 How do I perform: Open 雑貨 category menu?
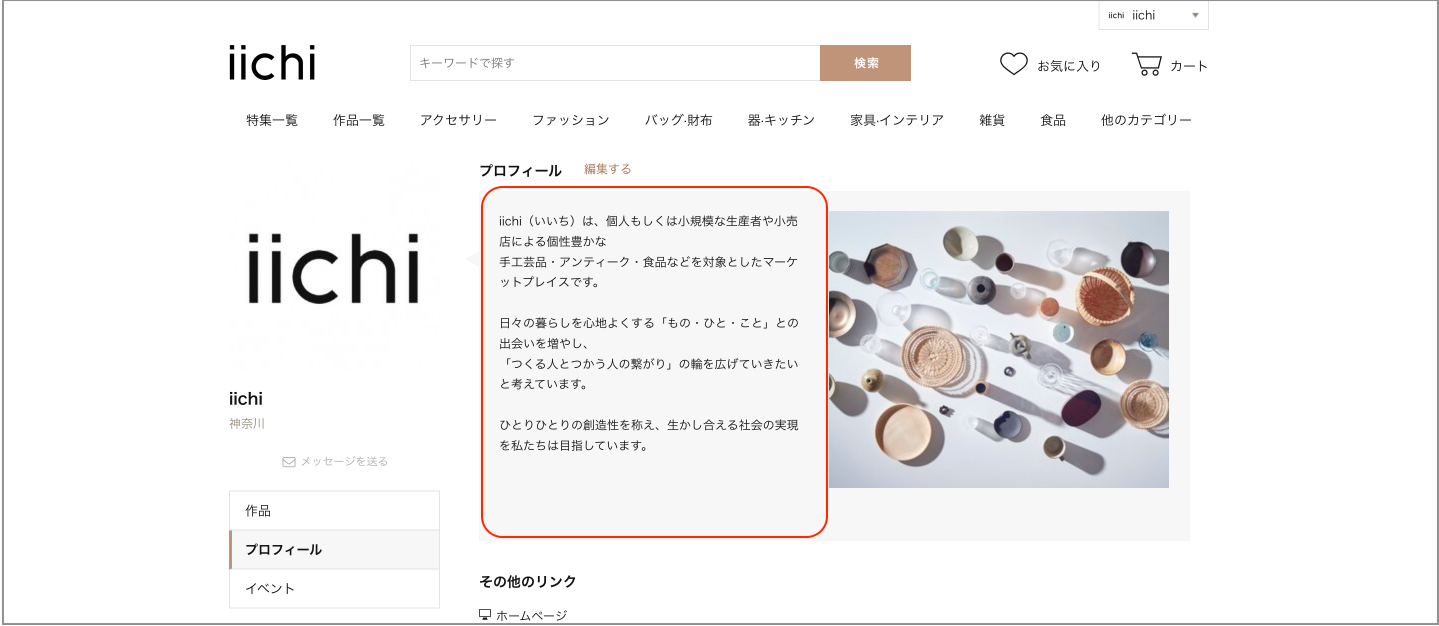coord(992,120)
